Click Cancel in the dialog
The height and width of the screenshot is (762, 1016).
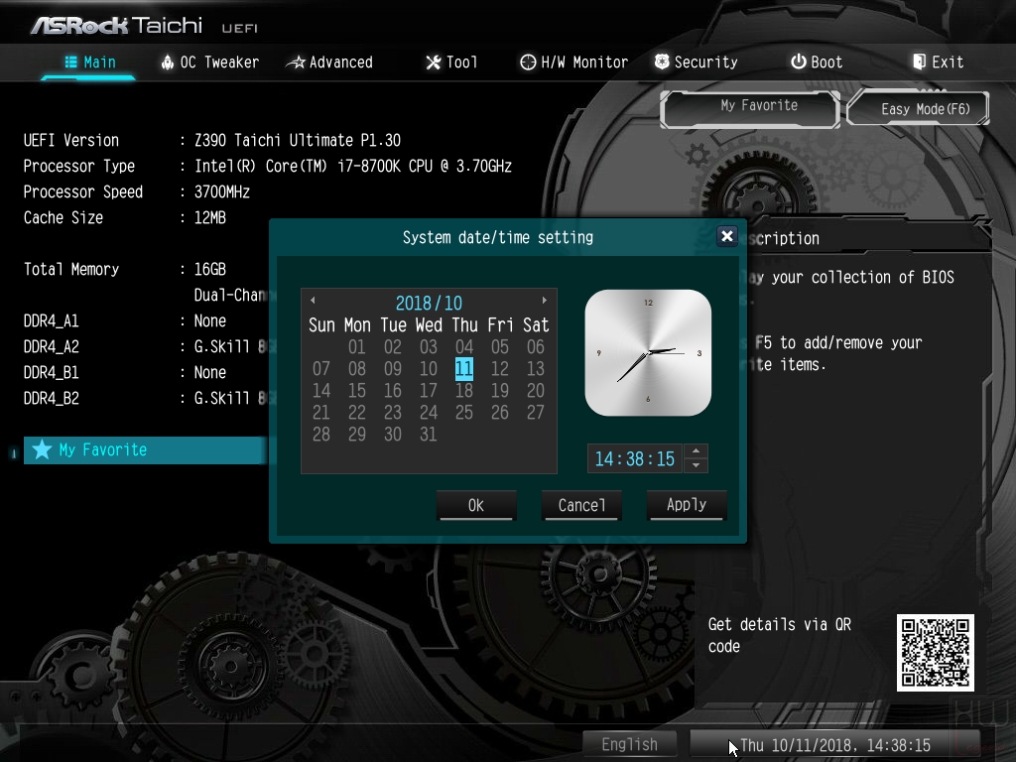[x=582, y=505]
